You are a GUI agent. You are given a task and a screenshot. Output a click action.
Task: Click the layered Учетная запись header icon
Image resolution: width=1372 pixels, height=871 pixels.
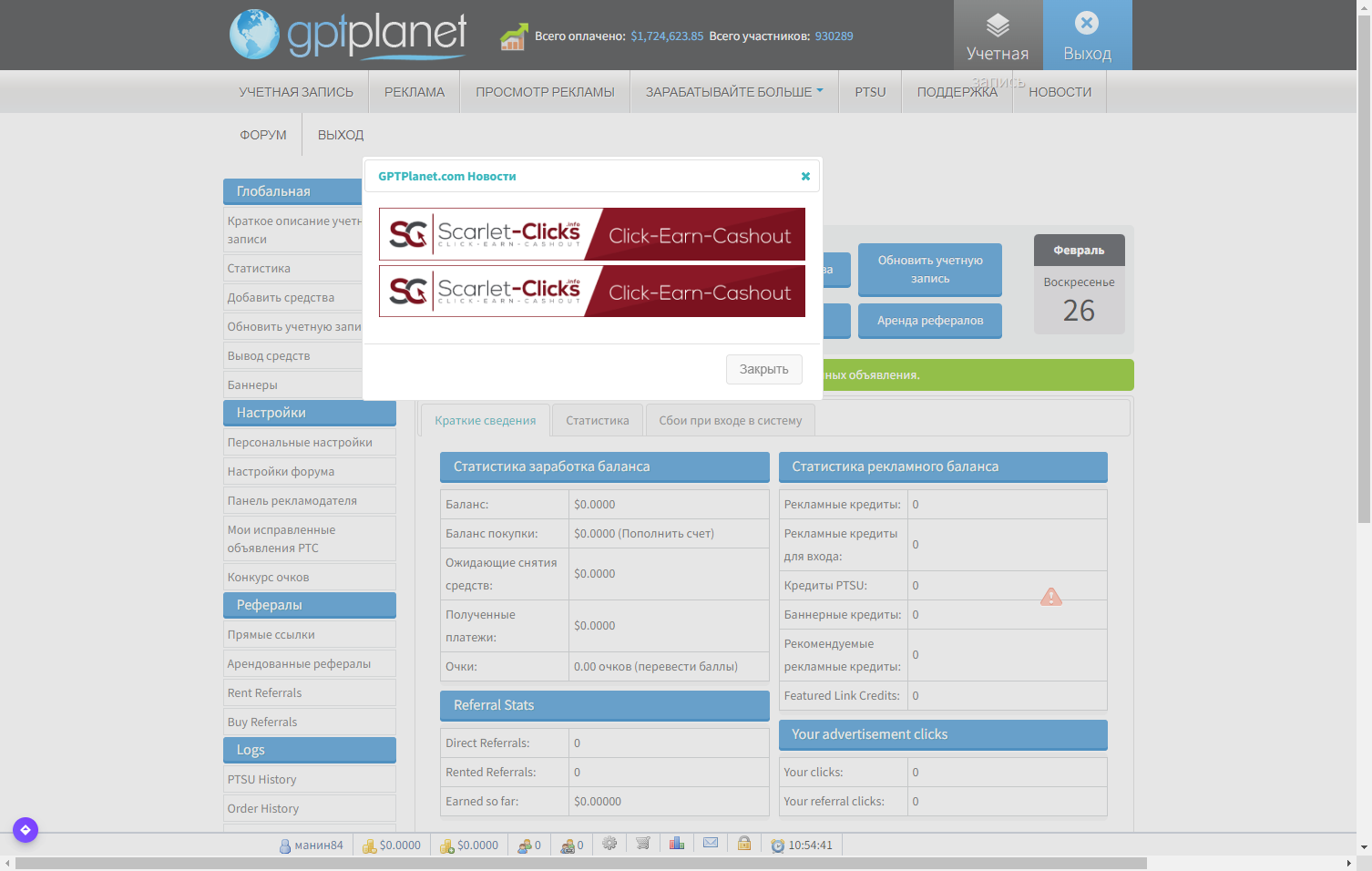tap(998, 25)
